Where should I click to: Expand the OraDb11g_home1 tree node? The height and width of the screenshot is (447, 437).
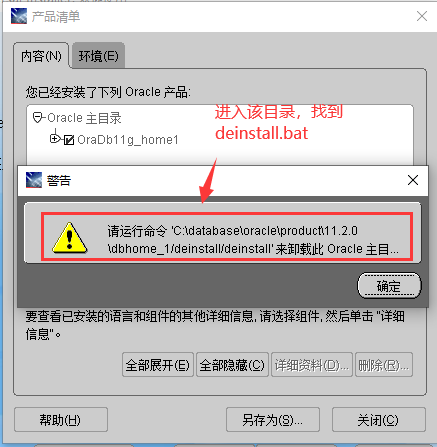pos(54,138)
